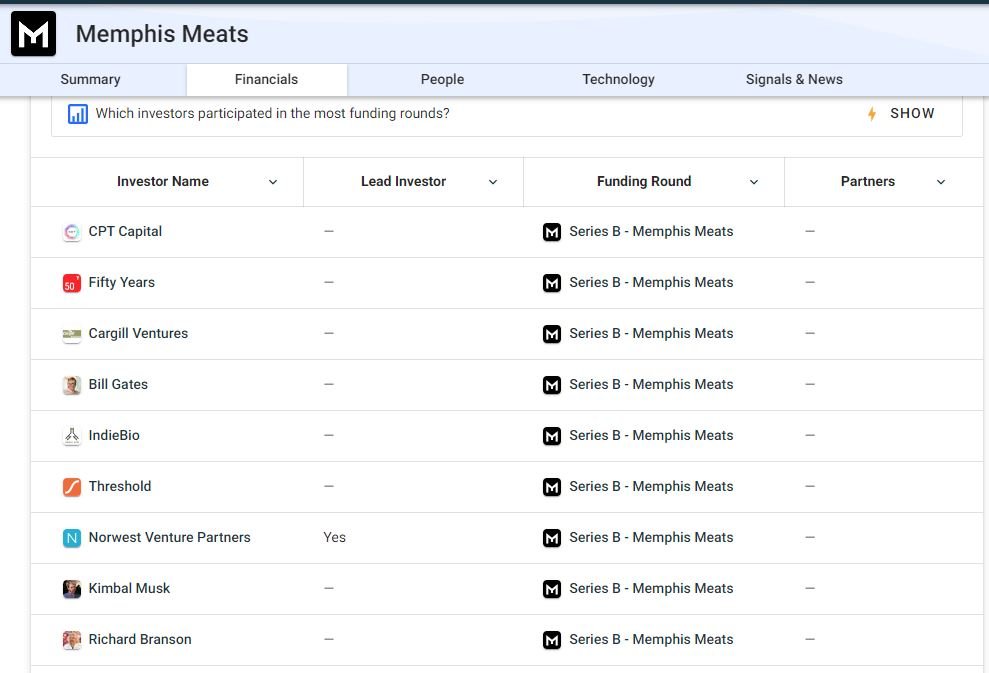Open Richard Branson's Series B funding link
Screen dimensions: 989x673
coord(651,640)
